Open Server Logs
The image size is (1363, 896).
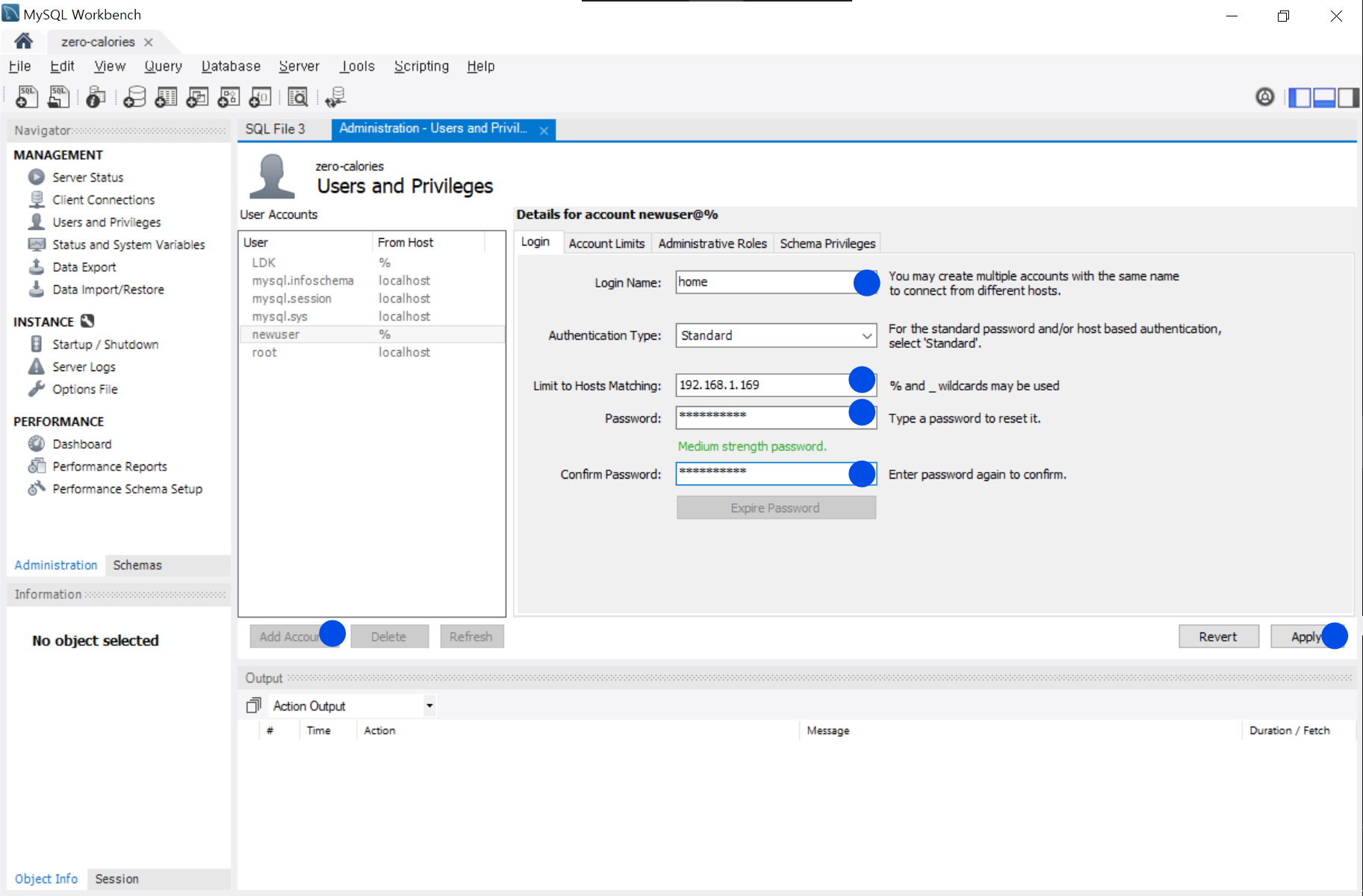coord(84,367)
